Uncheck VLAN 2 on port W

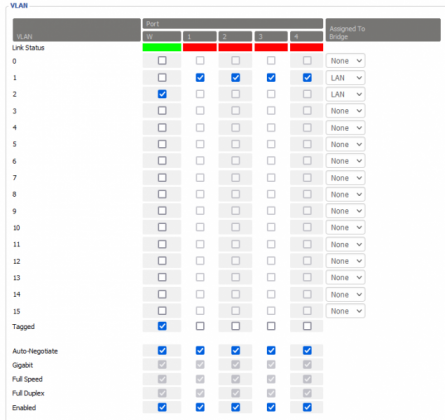click(162, 94)
